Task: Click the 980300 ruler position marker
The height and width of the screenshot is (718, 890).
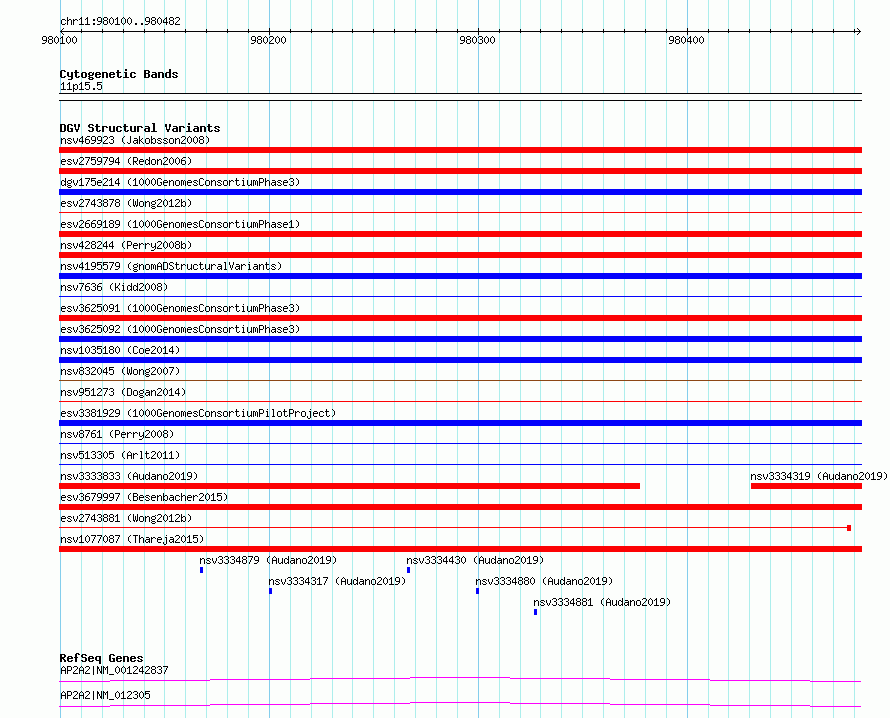Action: click(x=477, y=40)
